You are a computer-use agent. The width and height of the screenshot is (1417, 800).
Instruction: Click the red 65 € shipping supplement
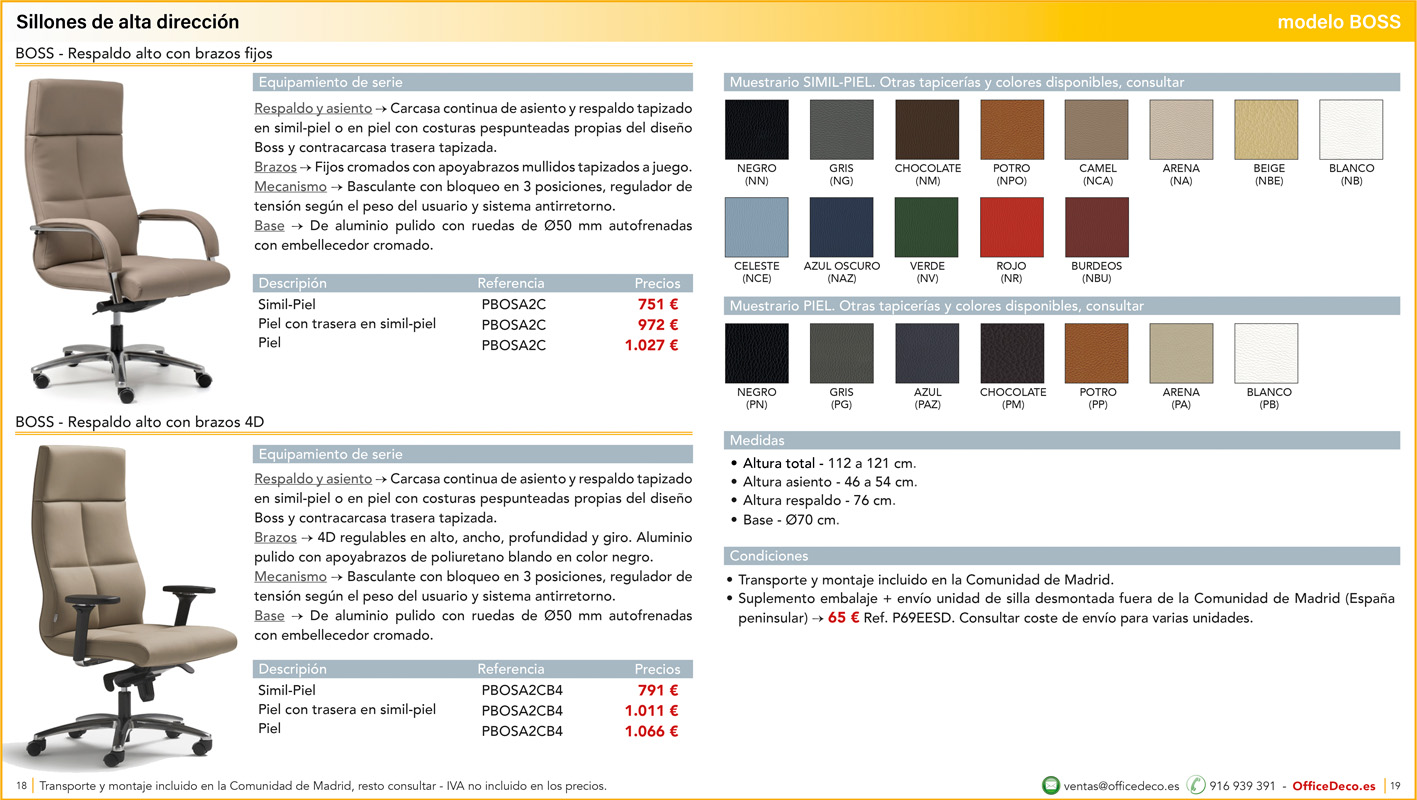(843, 618)
